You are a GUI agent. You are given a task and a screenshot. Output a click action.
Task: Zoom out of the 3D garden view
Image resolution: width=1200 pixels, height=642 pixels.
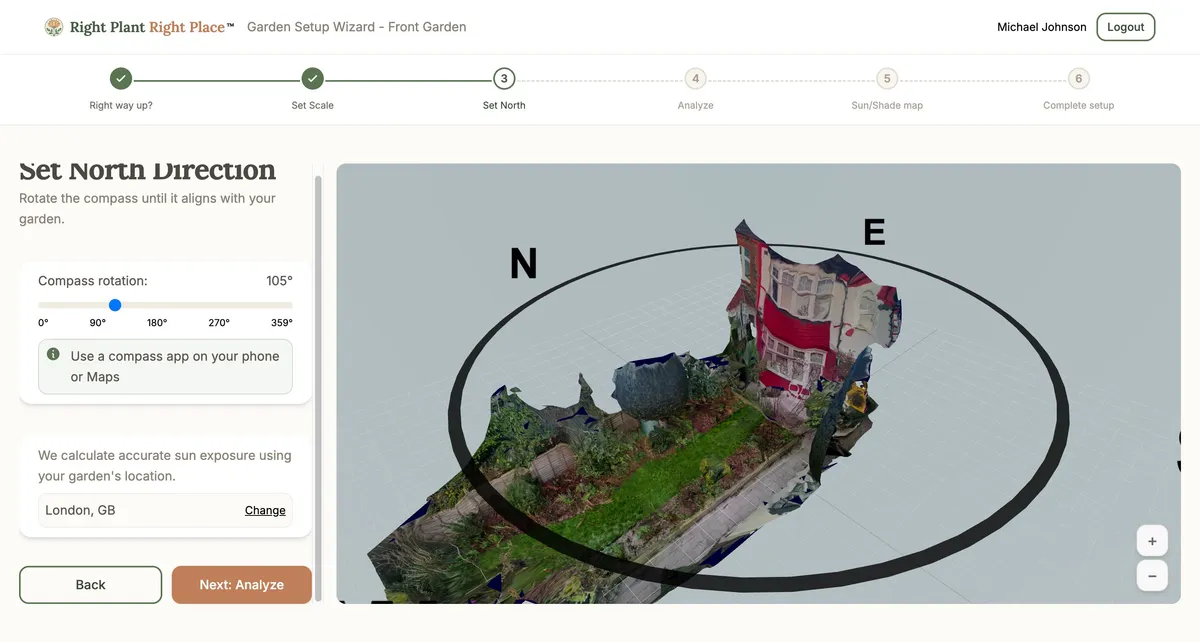click(1152, 576)
